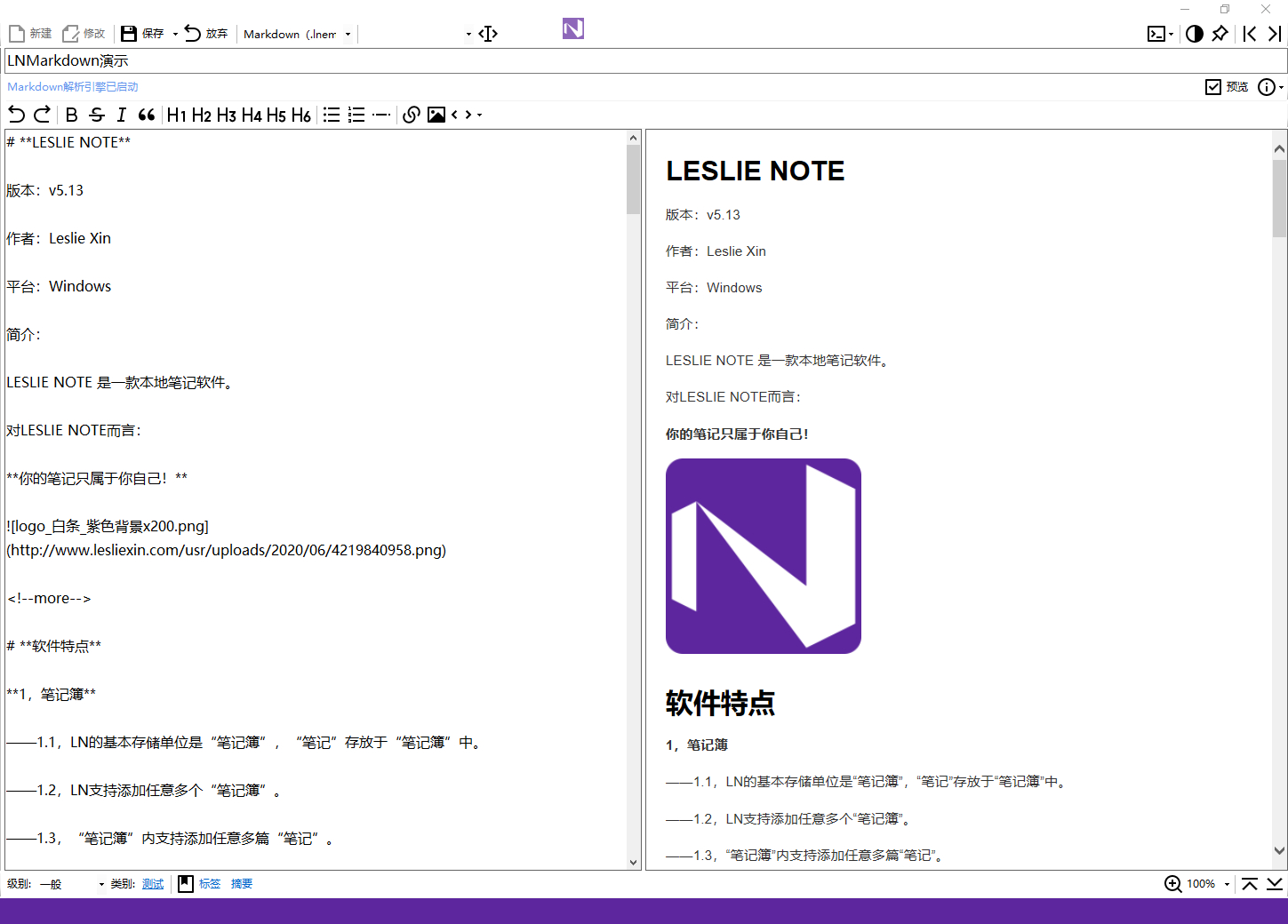This screenshot has height=924, width=1288.
Task: Open the console terminal icon
Action: (x=1156, y=34)
